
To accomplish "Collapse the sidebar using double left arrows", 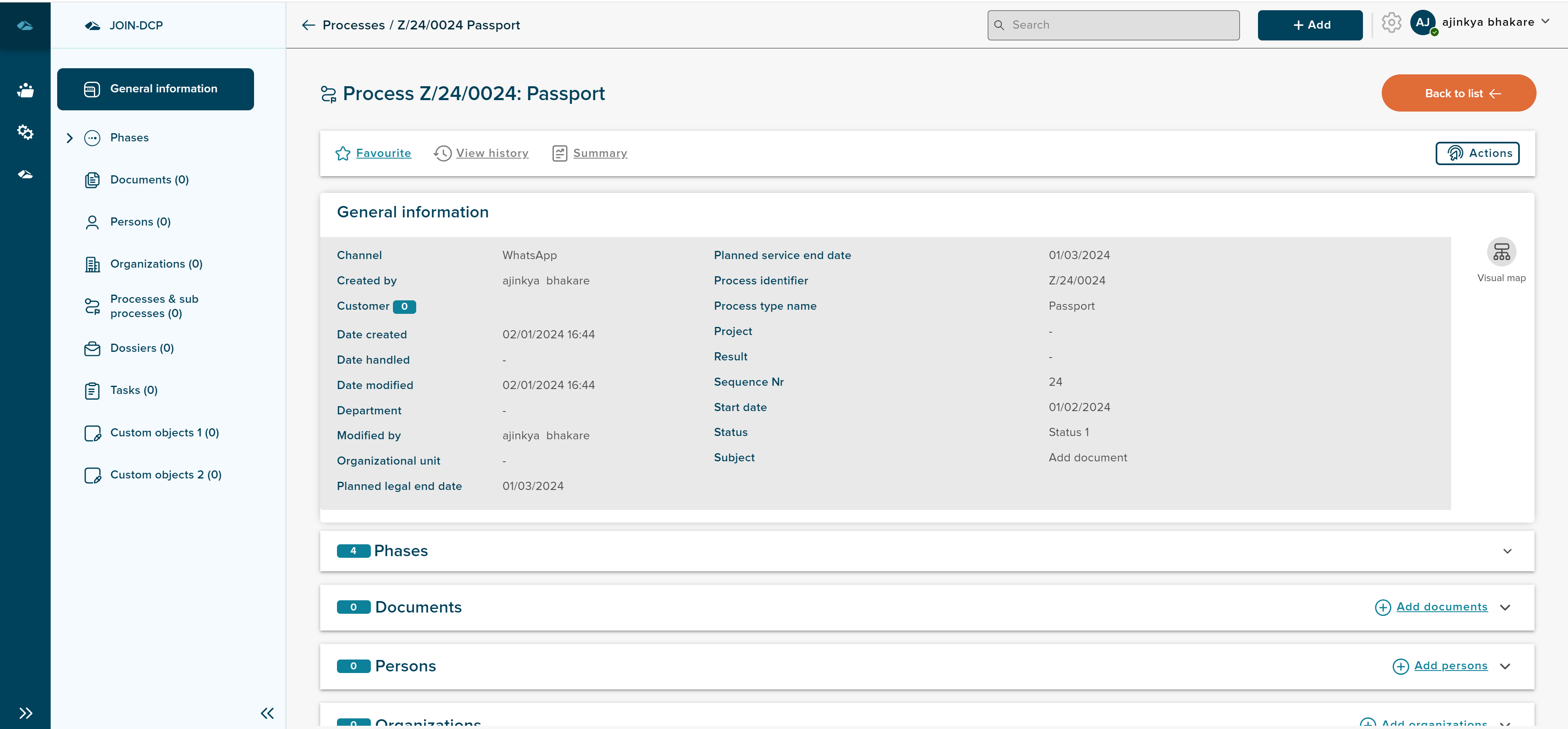I will pos(267,713).
